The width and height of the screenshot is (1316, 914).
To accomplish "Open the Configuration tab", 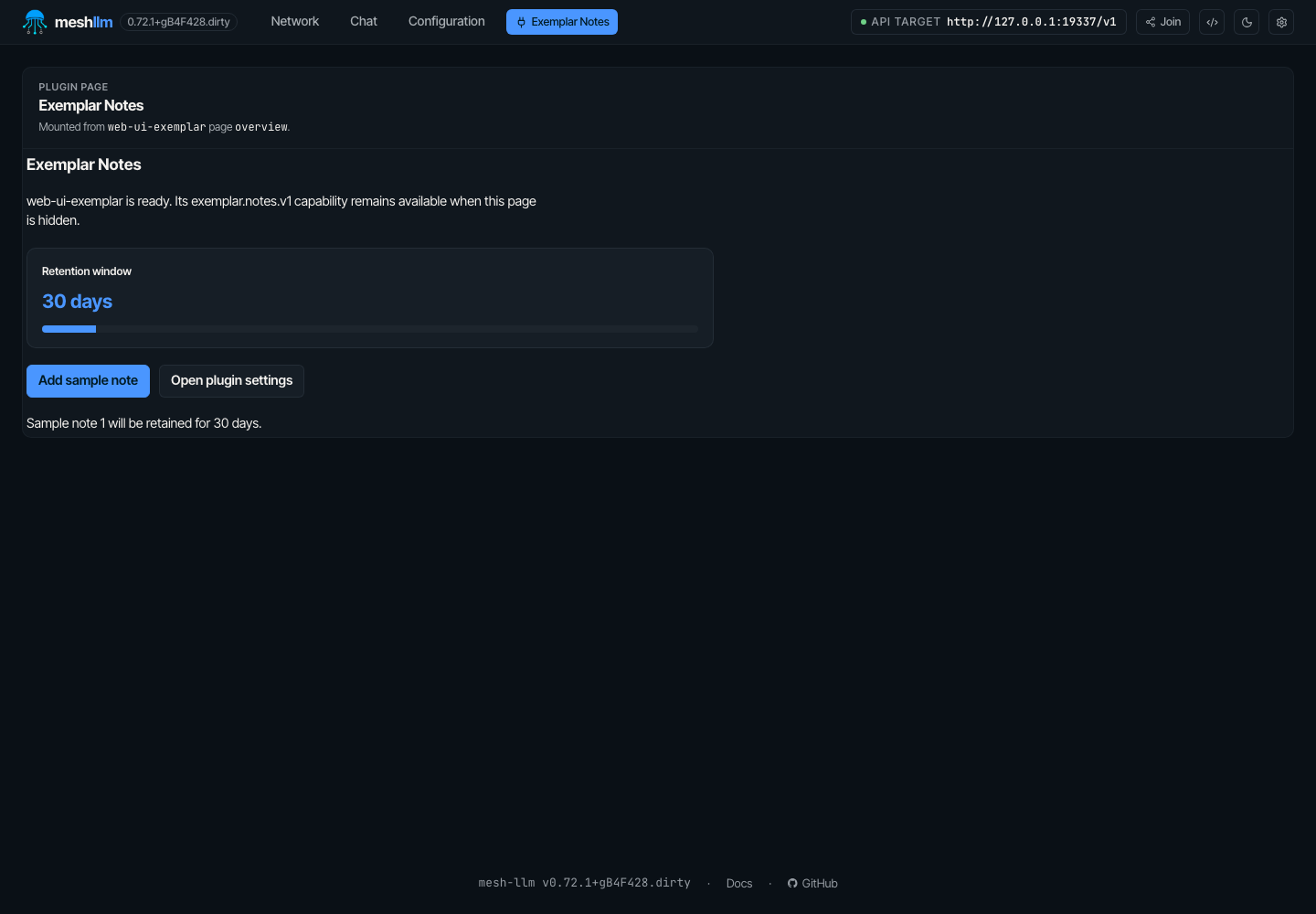I will [x=447, y=21].
